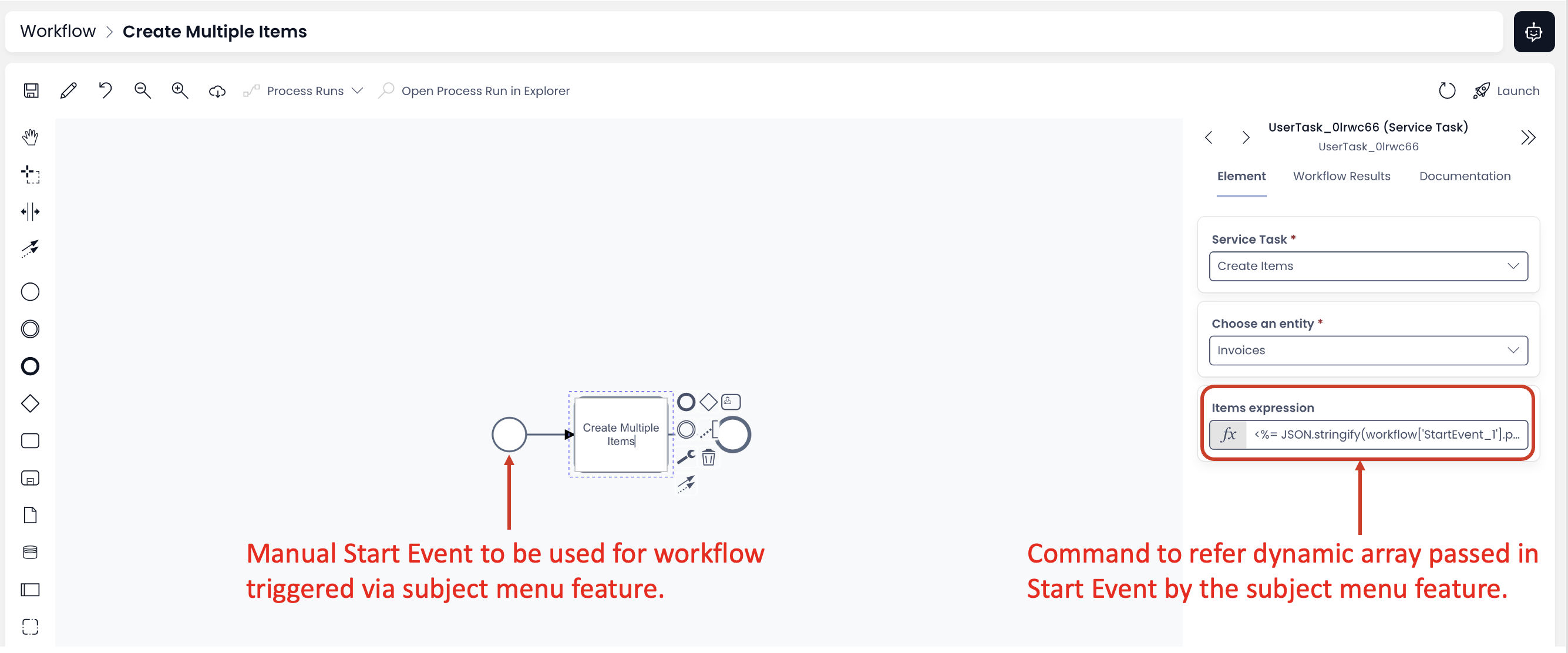This screenshot has width=1568, height=653.
Task: Switch to the Documentation tab
Action: [x=1465, y=176]
